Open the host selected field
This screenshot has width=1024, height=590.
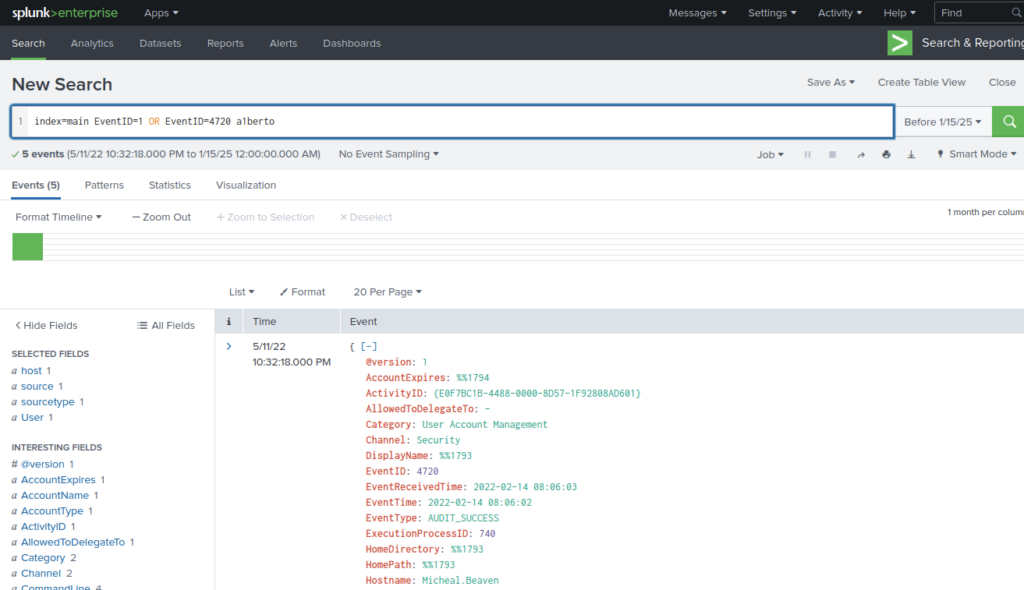pos(31,370)
